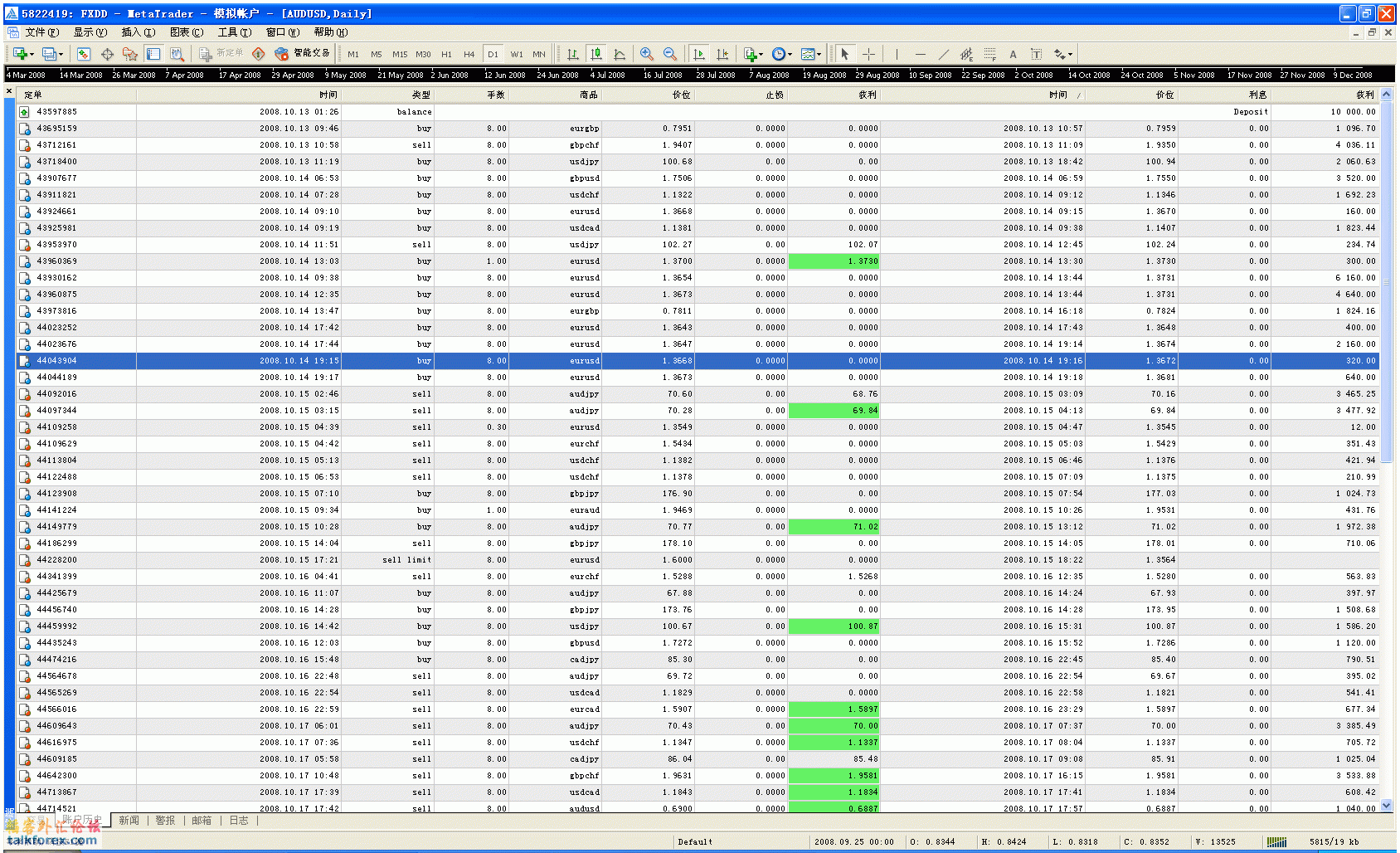
Task: Zoom in on the chart
Action: click(x=647, y=54)
